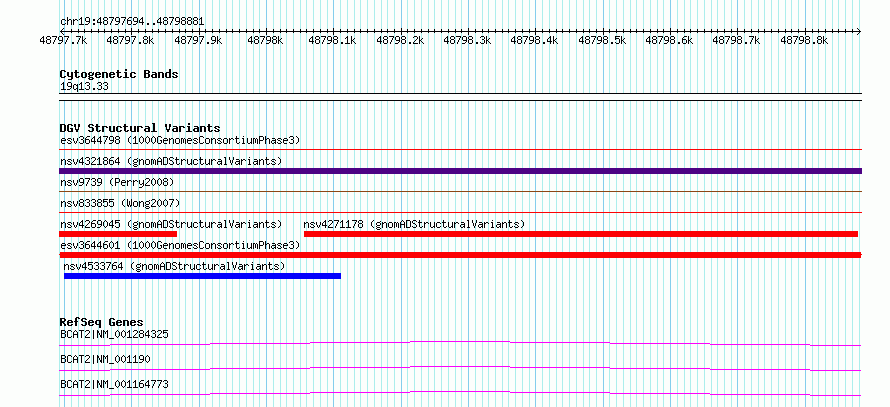Select transcript label BCAT2|NM_001164773
Screen dimensions: 890x407
tap(114, 384)
